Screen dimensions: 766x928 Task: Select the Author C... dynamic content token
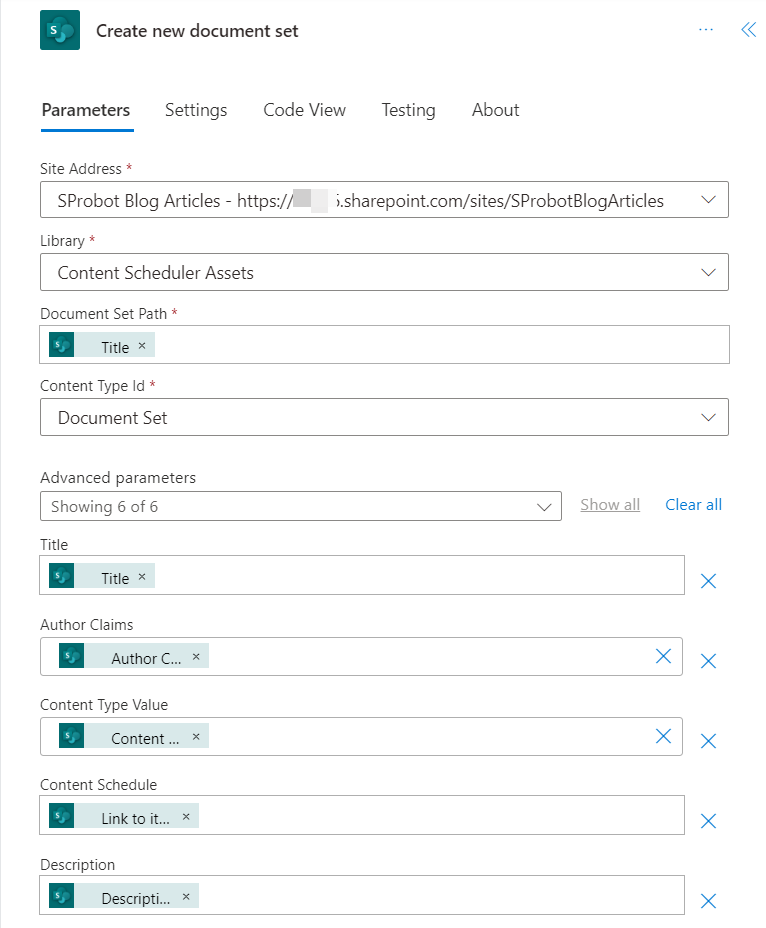134,656
